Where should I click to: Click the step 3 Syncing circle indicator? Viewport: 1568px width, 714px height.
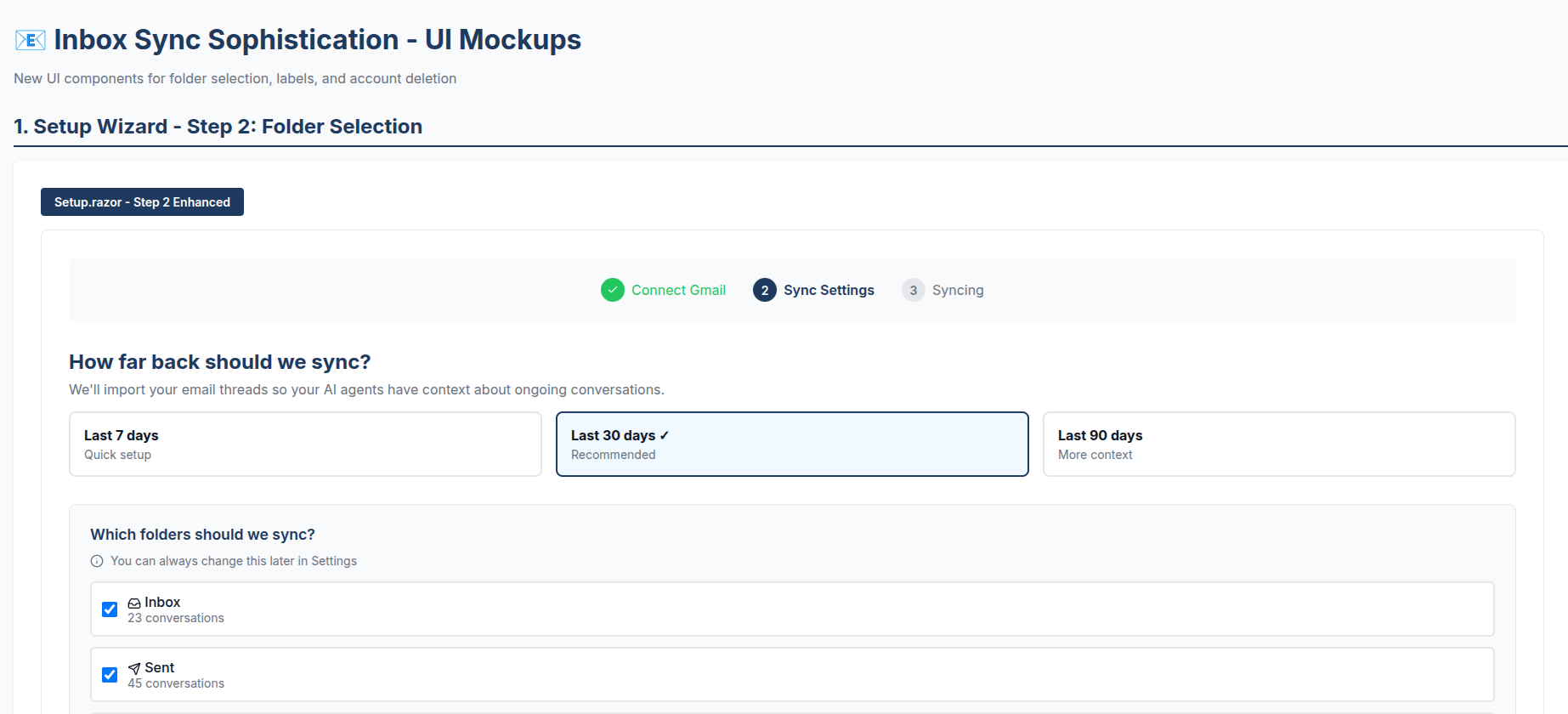913,290
